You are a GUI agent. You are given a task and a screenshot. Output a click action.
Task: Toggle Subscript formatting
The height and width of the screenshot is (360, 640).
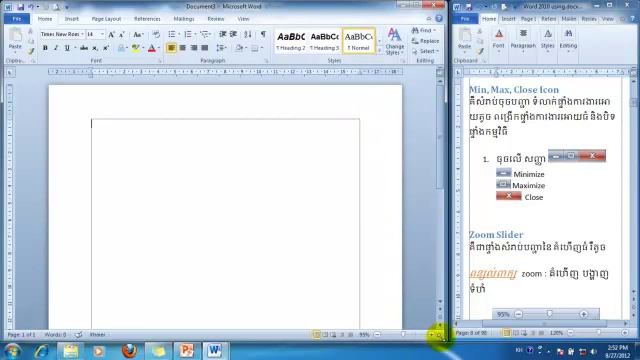pos(95,48)
